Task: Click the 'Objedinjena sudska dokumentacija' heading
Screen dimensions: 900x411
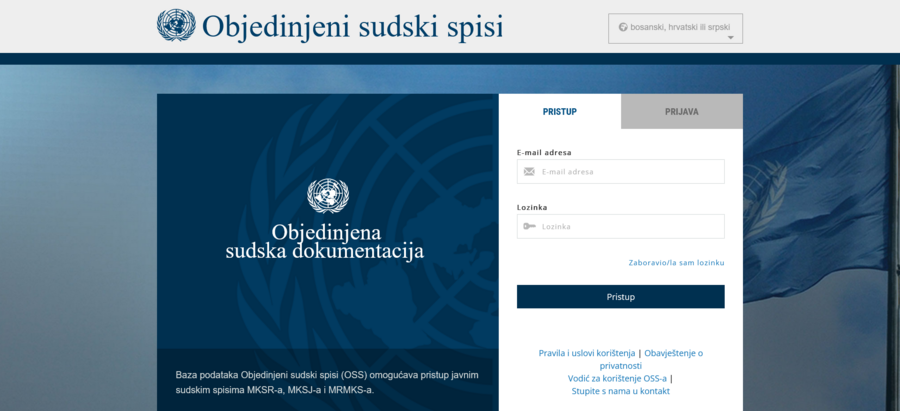Action: [x=325, y=242]
